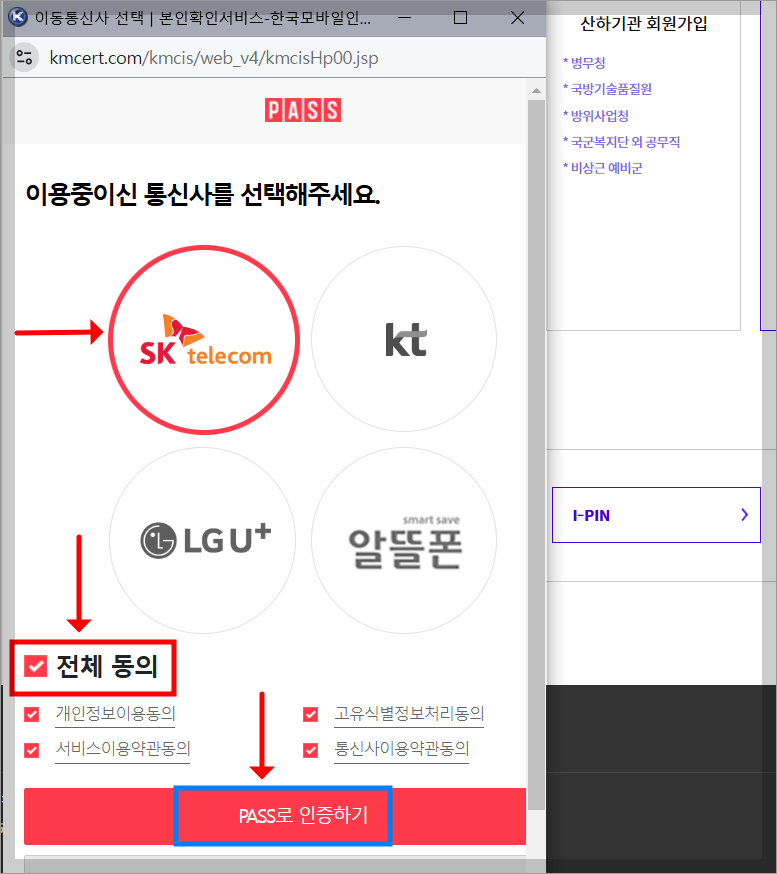The image size is (777, 874).
Task: Expand I-PIN chevron arrow in background page
Action: coord(745,515)
